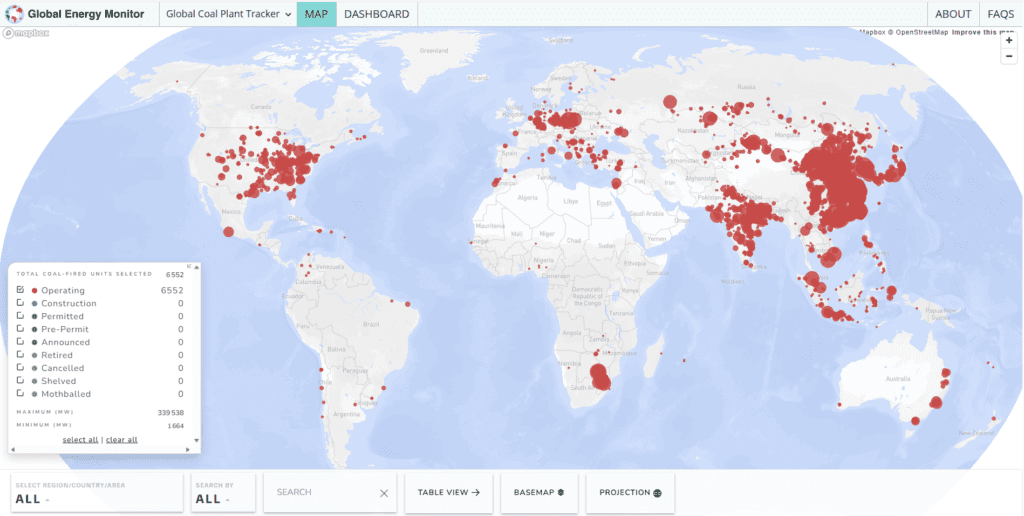The image size is (1024, 516).
Task: Click the red Operating legend dot
Action: point(34,291)
